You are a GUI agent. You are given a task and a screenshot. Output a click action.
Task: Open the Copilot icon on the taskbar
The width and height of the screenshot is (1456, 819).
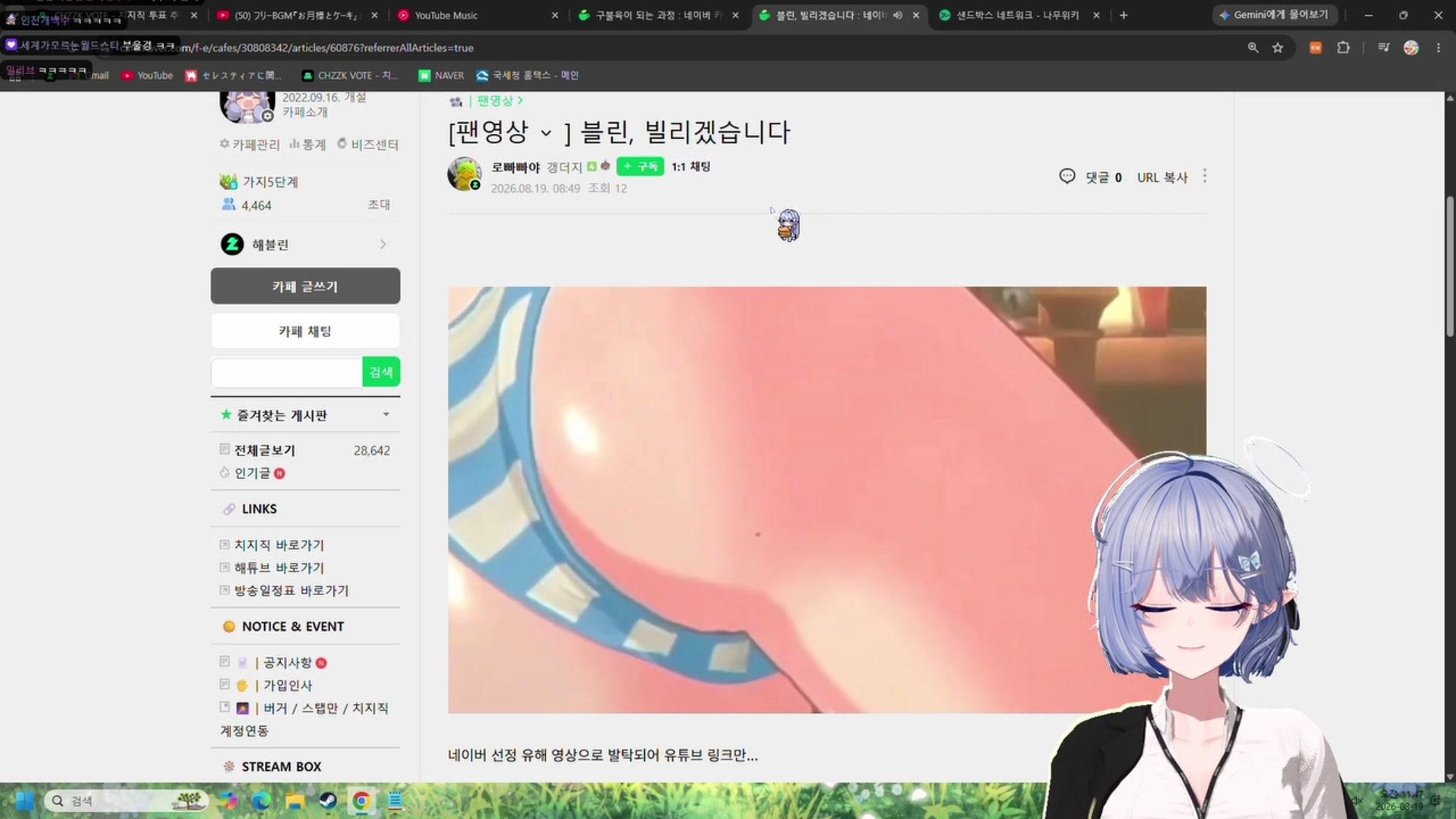pyautogui.click(x=228, y=800)
